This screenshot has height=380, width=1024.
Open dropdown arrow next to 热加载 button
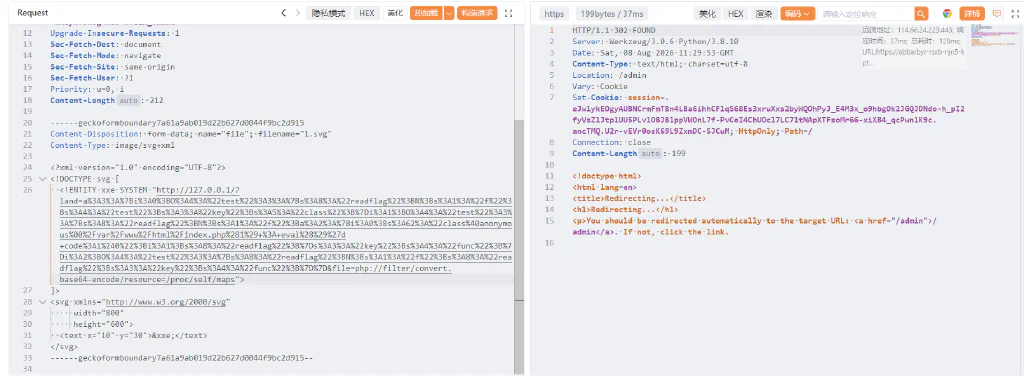(x=448, y=13)
